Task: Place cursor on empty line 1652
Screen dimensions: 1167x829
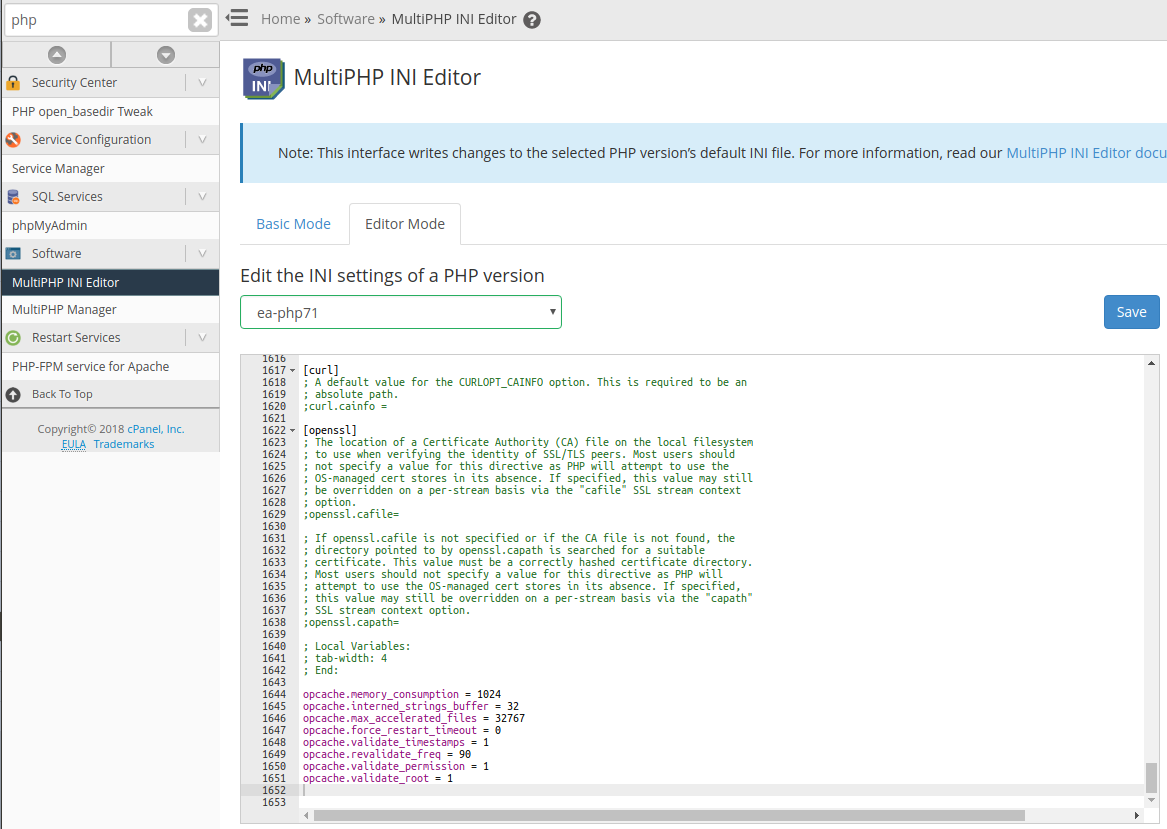Action: 722,790
